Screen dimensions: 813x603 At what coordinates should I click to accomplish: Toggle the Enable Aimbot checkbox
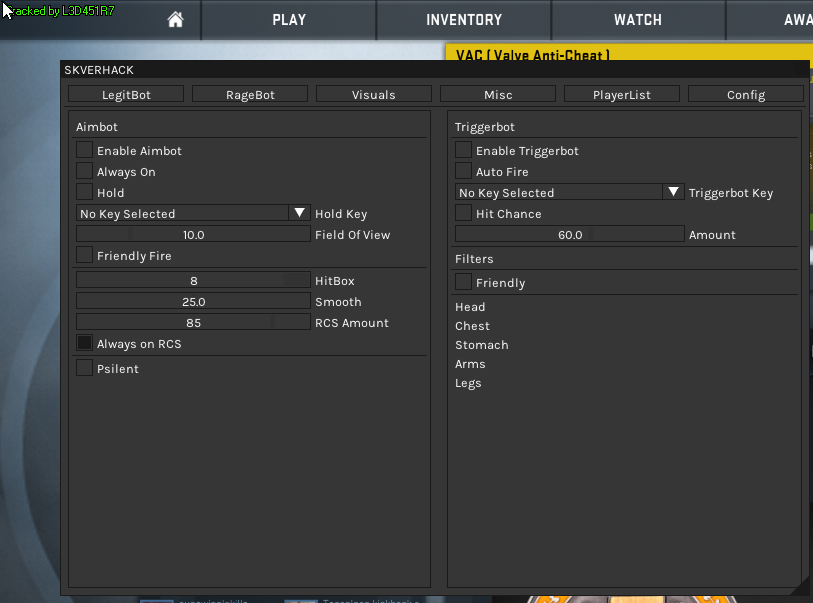pos(85,150)
